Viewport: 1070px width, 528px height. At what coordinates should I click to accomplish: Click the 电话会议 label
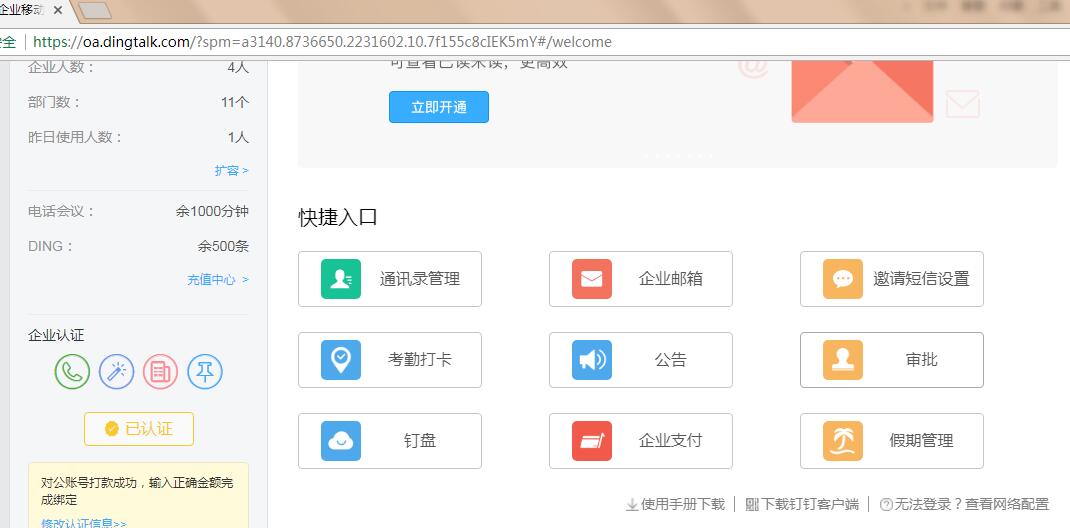(61, 211)
